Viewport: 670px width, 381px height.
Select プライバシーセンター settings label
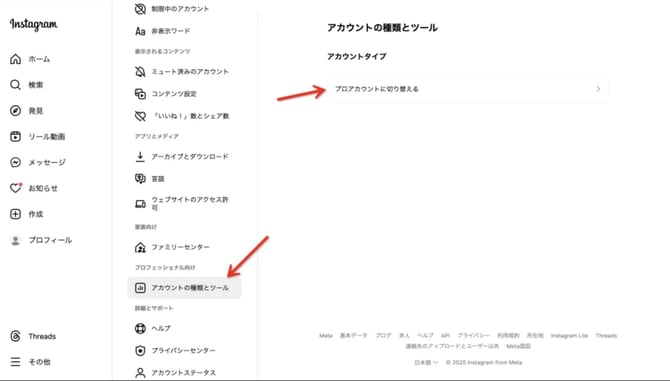click(184, 351)
